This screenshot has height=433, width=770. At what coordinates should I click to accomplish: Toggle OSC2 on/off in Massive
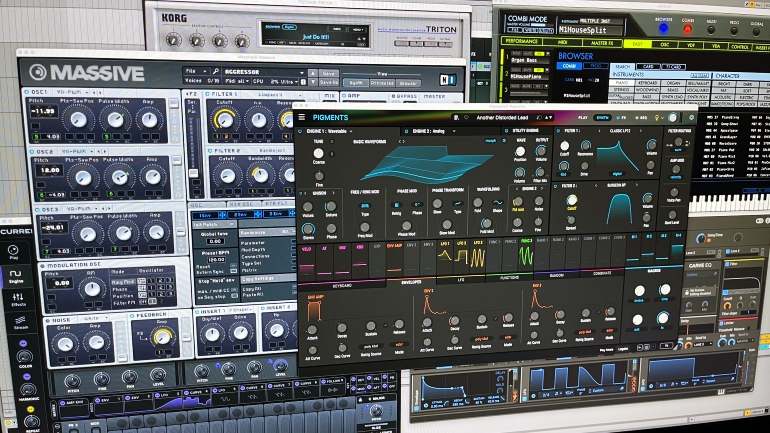point(32,152)
